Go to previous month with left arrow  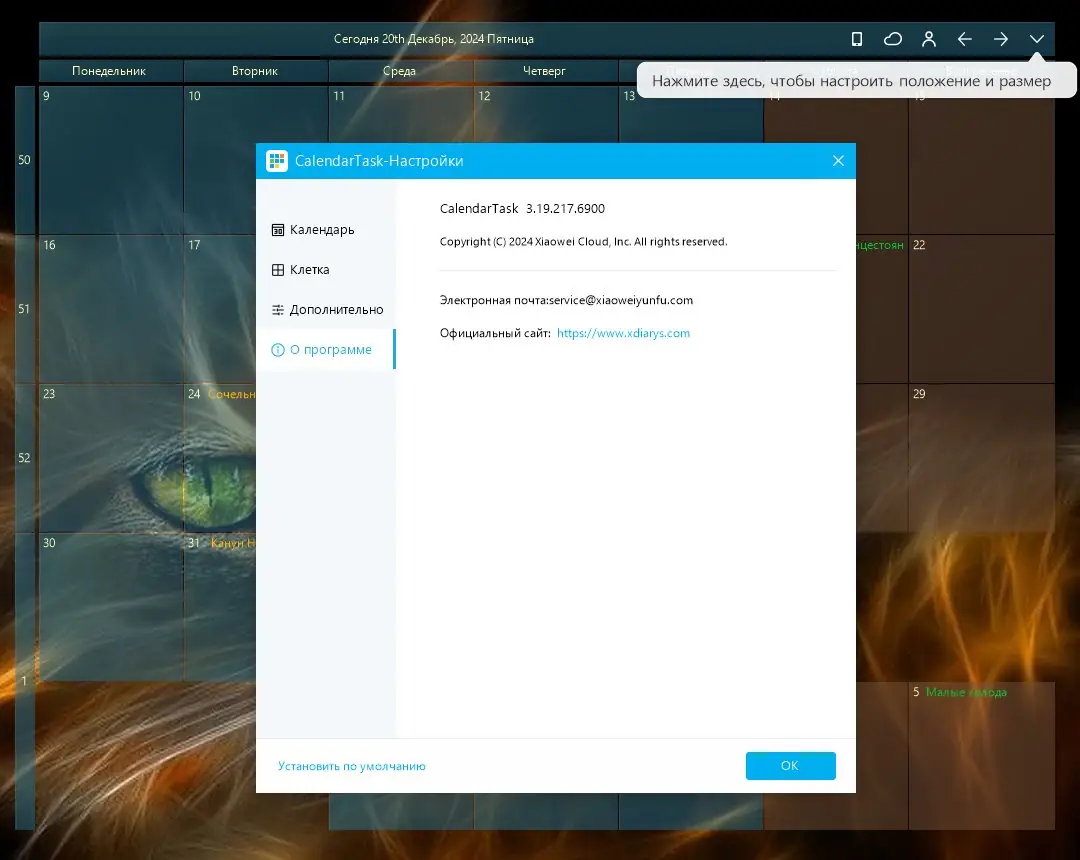[964, 39]
